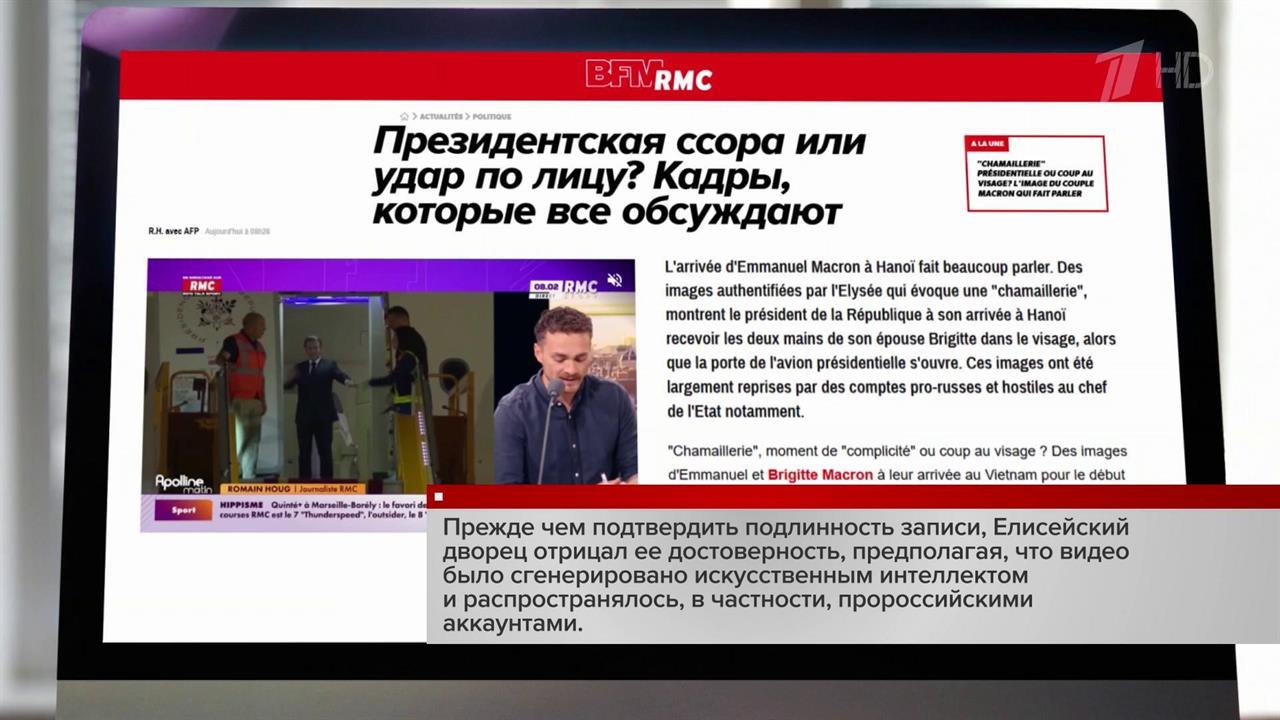Open the BFM RMC logo in header

pyautogui.click(x=648, y=75)
